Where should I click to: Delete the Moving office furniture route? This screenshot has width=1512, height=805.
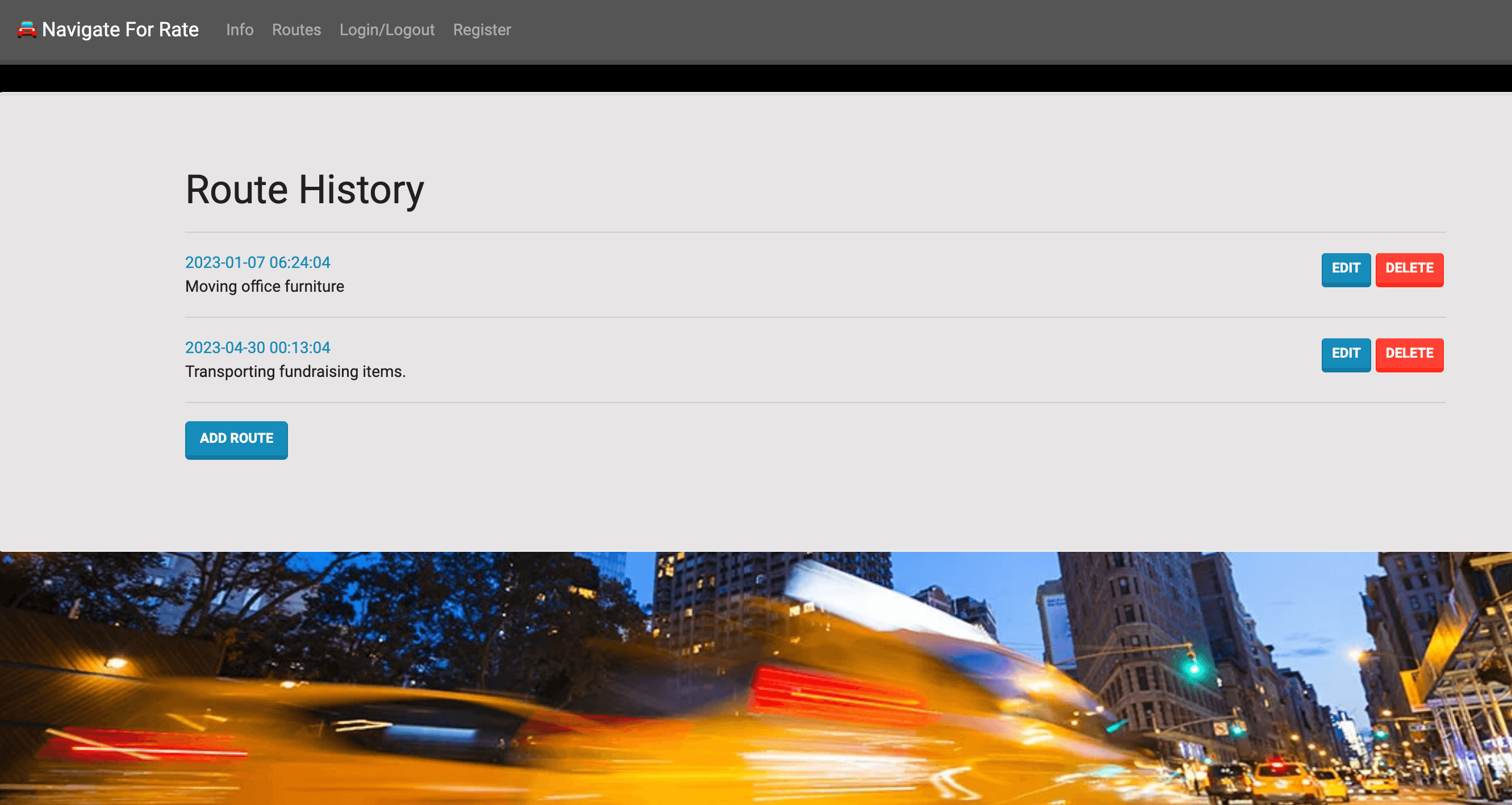click(x=1409, y=269)
